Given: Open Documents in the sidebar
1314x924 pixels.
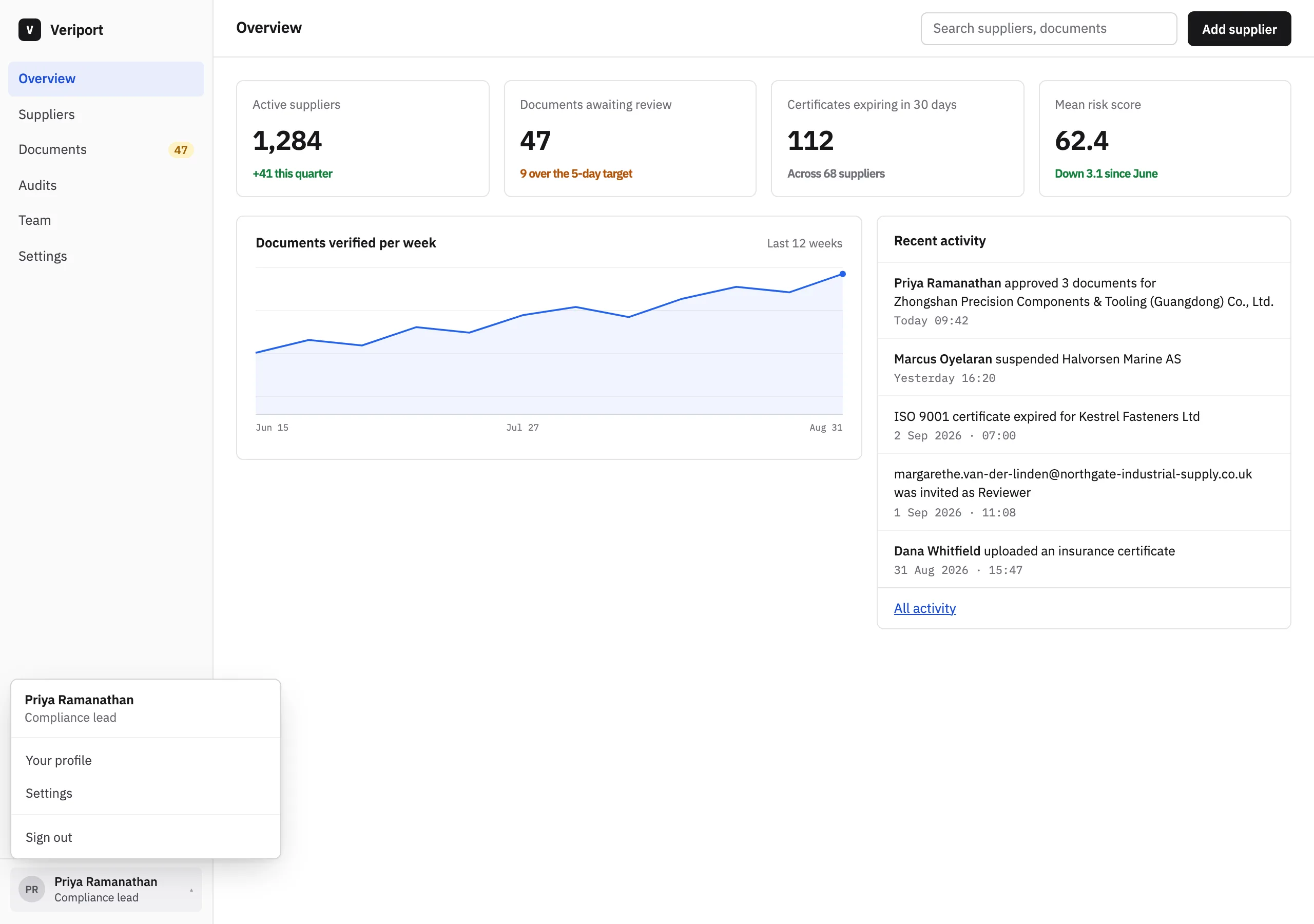Looking at the screenshot, I should (x=106, y=149).
